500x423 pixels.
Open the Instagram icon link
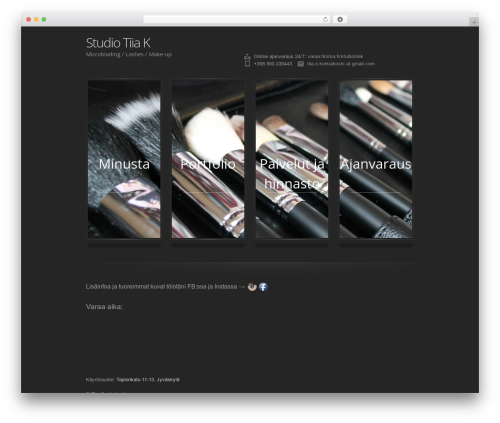[252, 287]
